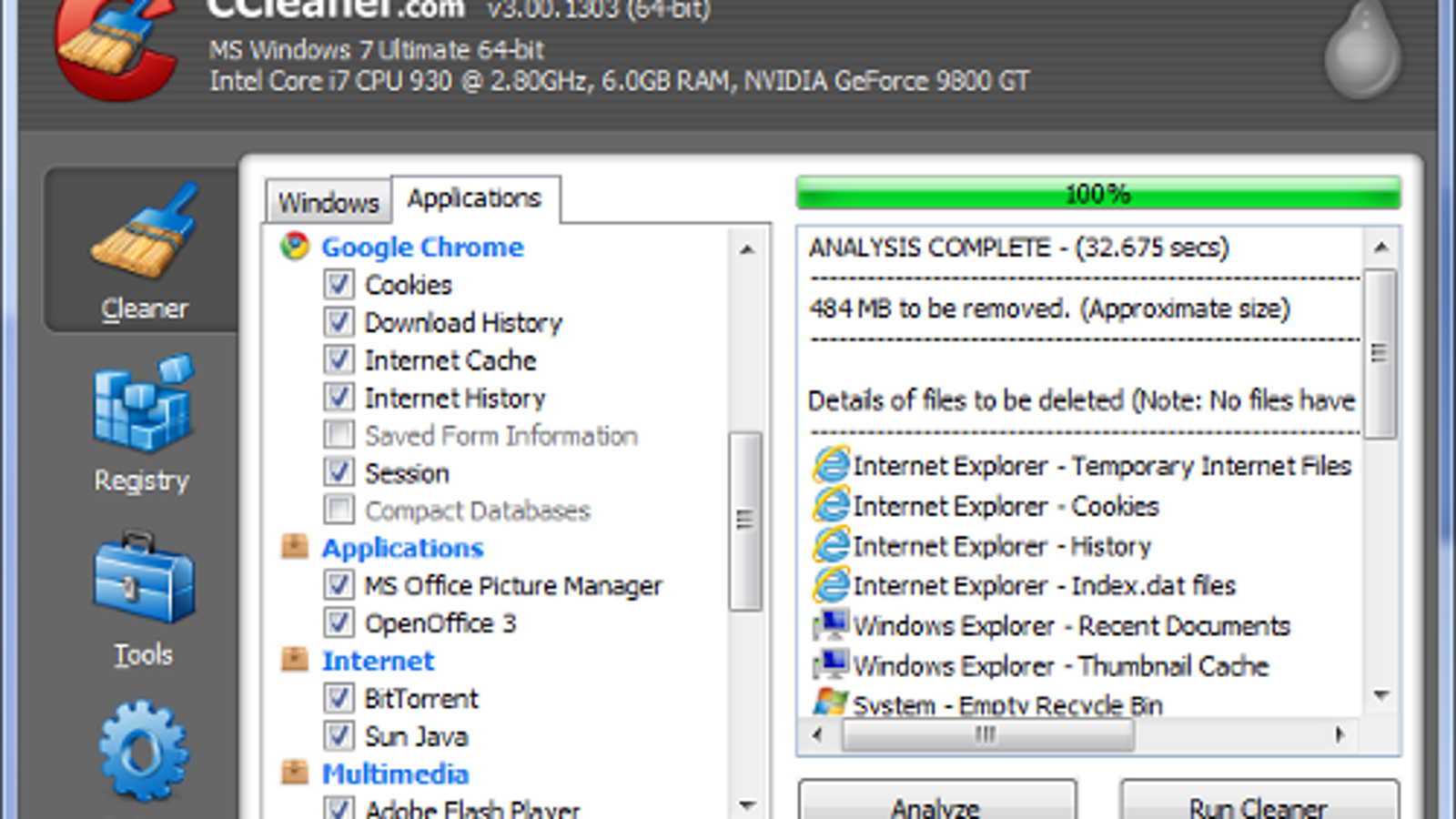This screenshot has width=1456, height=819.
Task: Click results pane vertical scrollbar thumb
Action: tap(1380, 354)
